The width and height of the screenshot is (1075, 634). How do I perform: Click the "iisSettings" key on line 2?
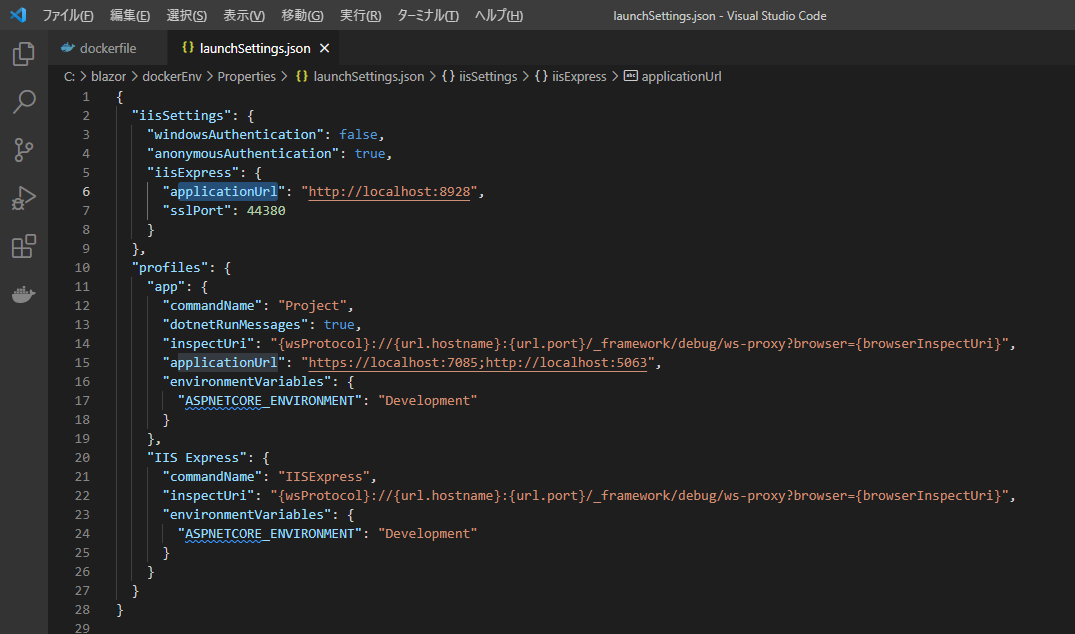(x=182, y=116)
